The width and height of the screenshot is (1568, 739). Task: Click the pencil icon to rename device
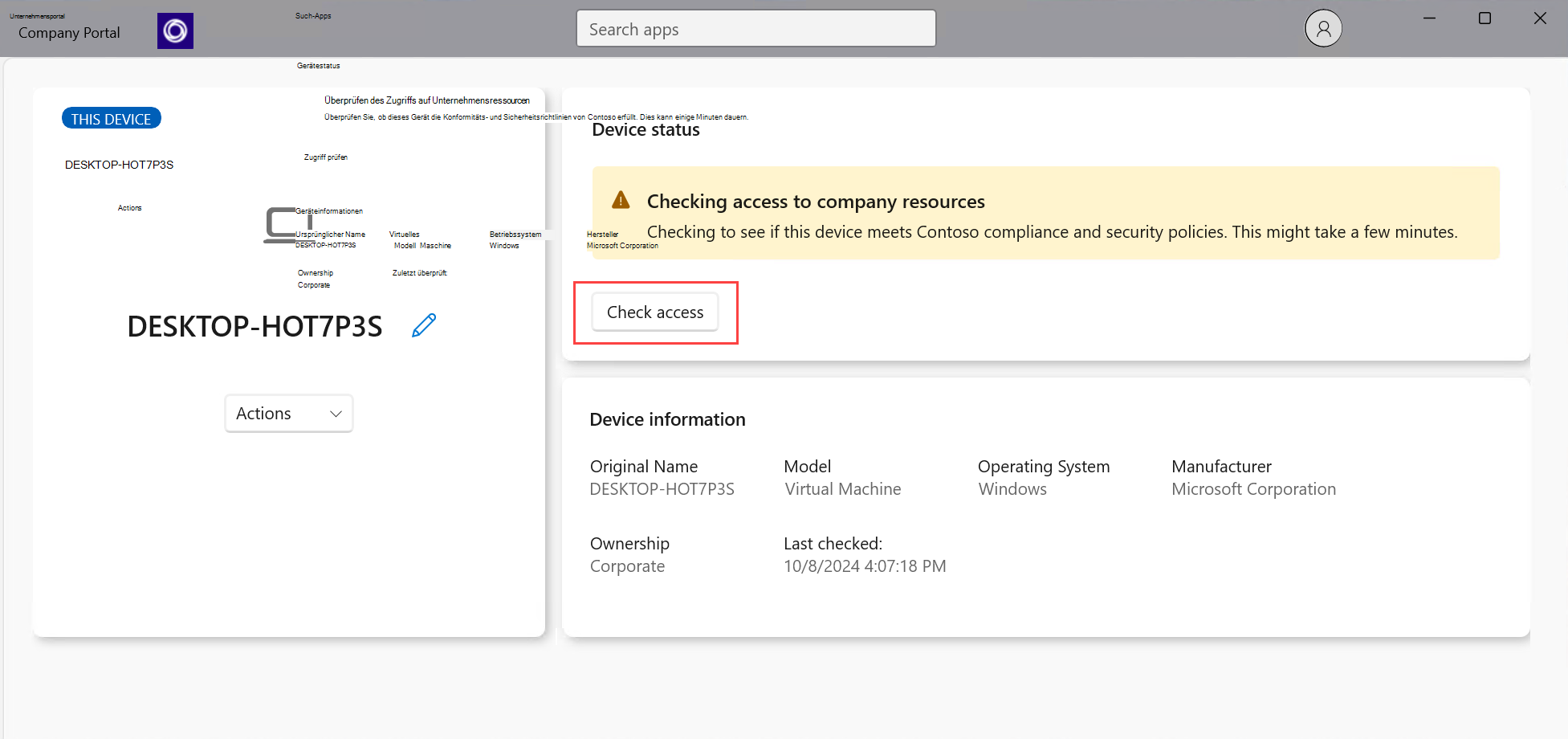[x=424, y=325]
